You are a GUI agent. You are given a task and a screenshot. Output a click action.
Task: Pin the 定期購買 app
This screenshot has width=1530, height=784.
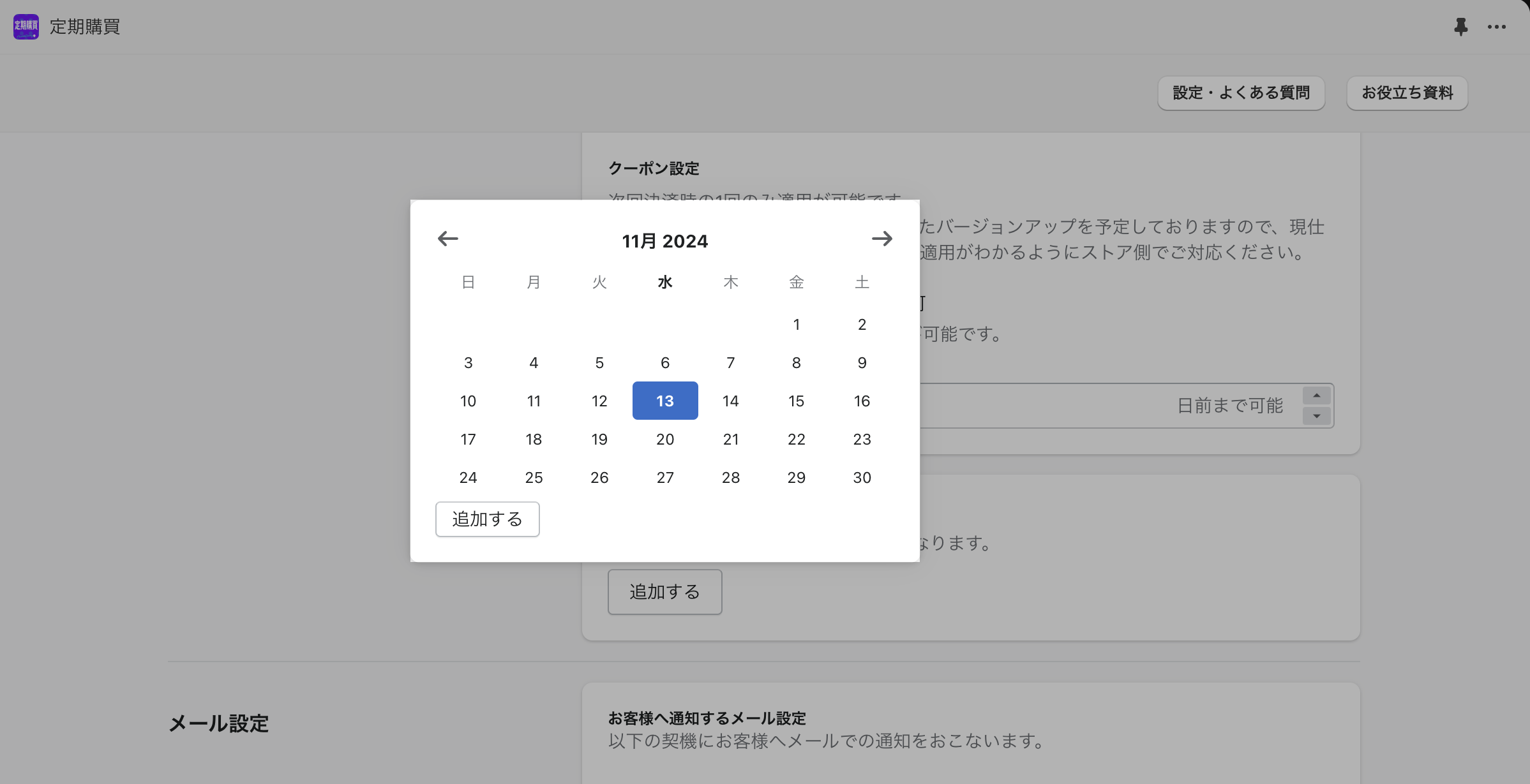point(1460,27)
